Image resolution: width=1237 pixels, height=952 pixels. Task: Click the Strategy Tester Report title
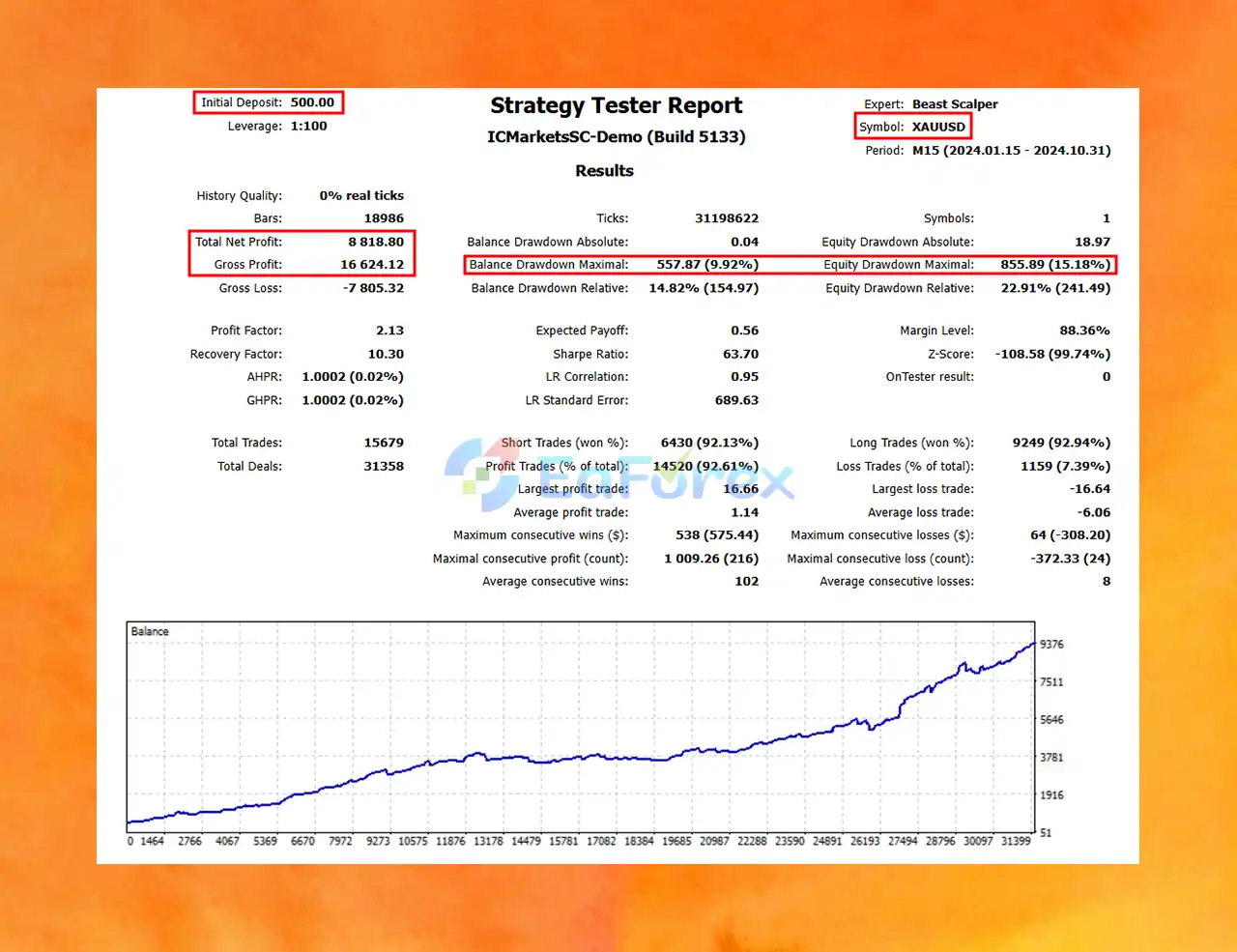(616, 105)
